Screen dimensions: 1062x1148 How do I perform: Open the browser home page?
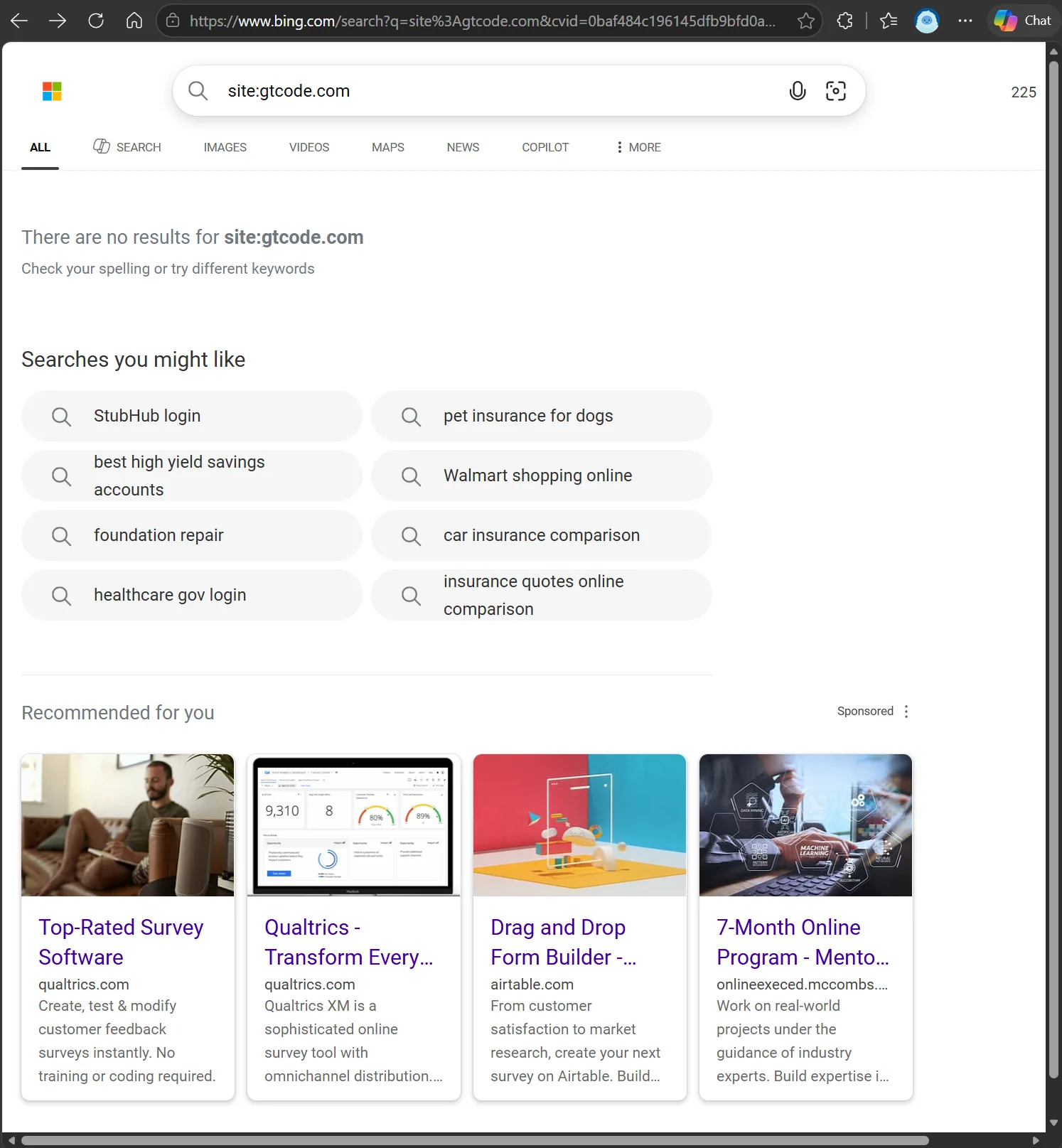[134, 21]
